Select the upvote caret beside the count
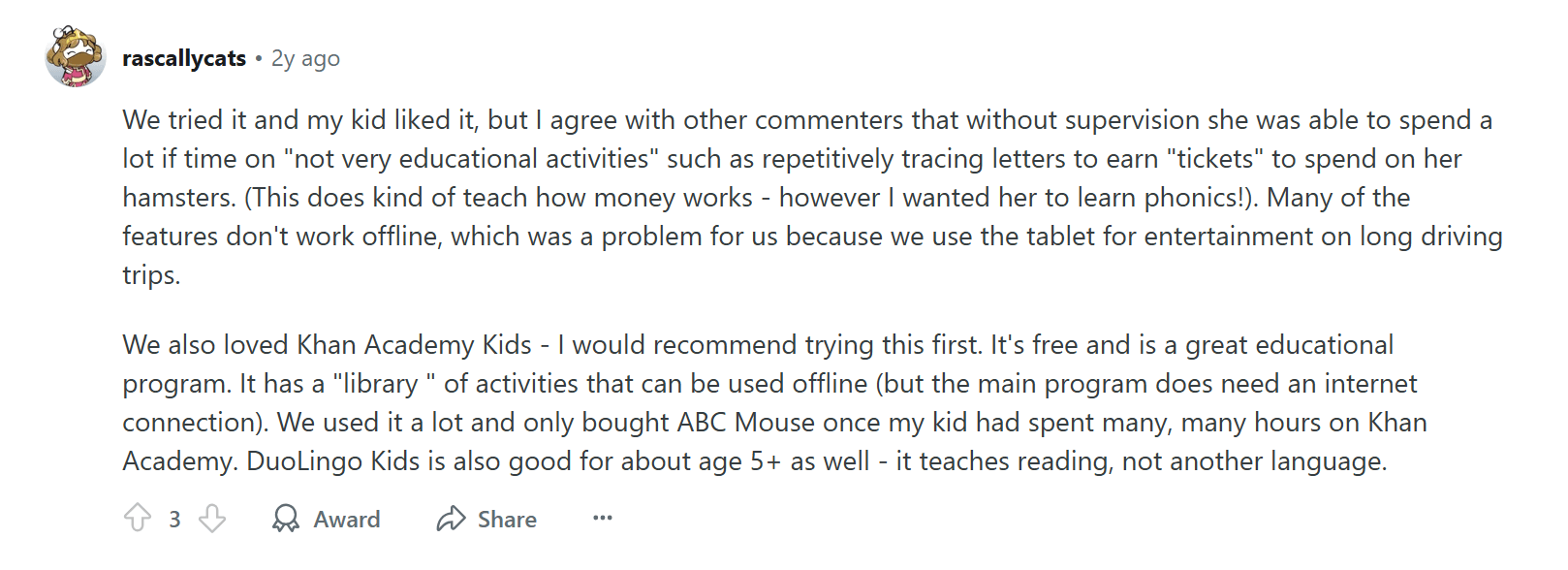 click(137, 519)
